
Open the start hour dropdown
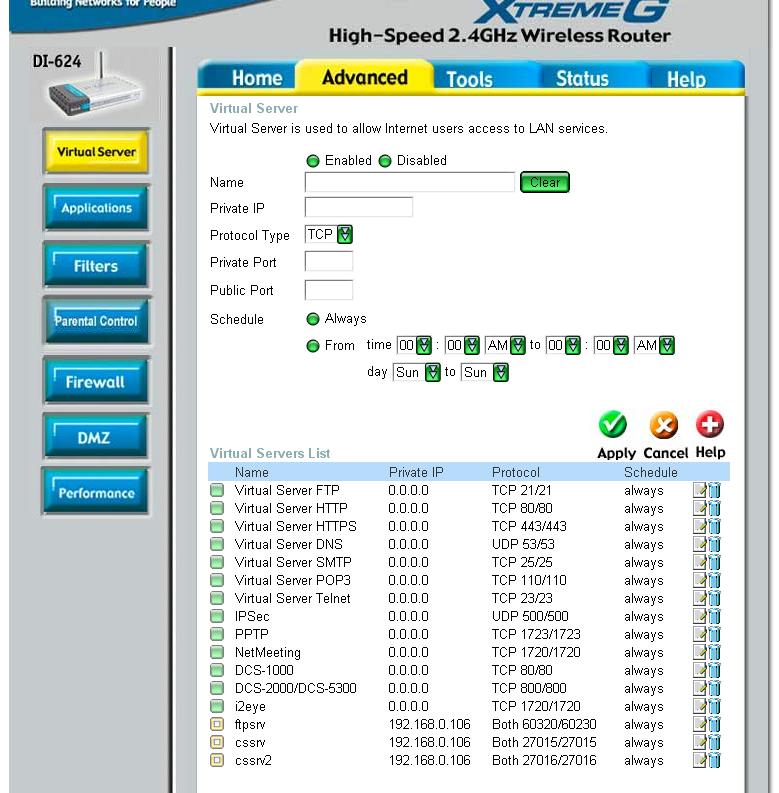point(414,345)
